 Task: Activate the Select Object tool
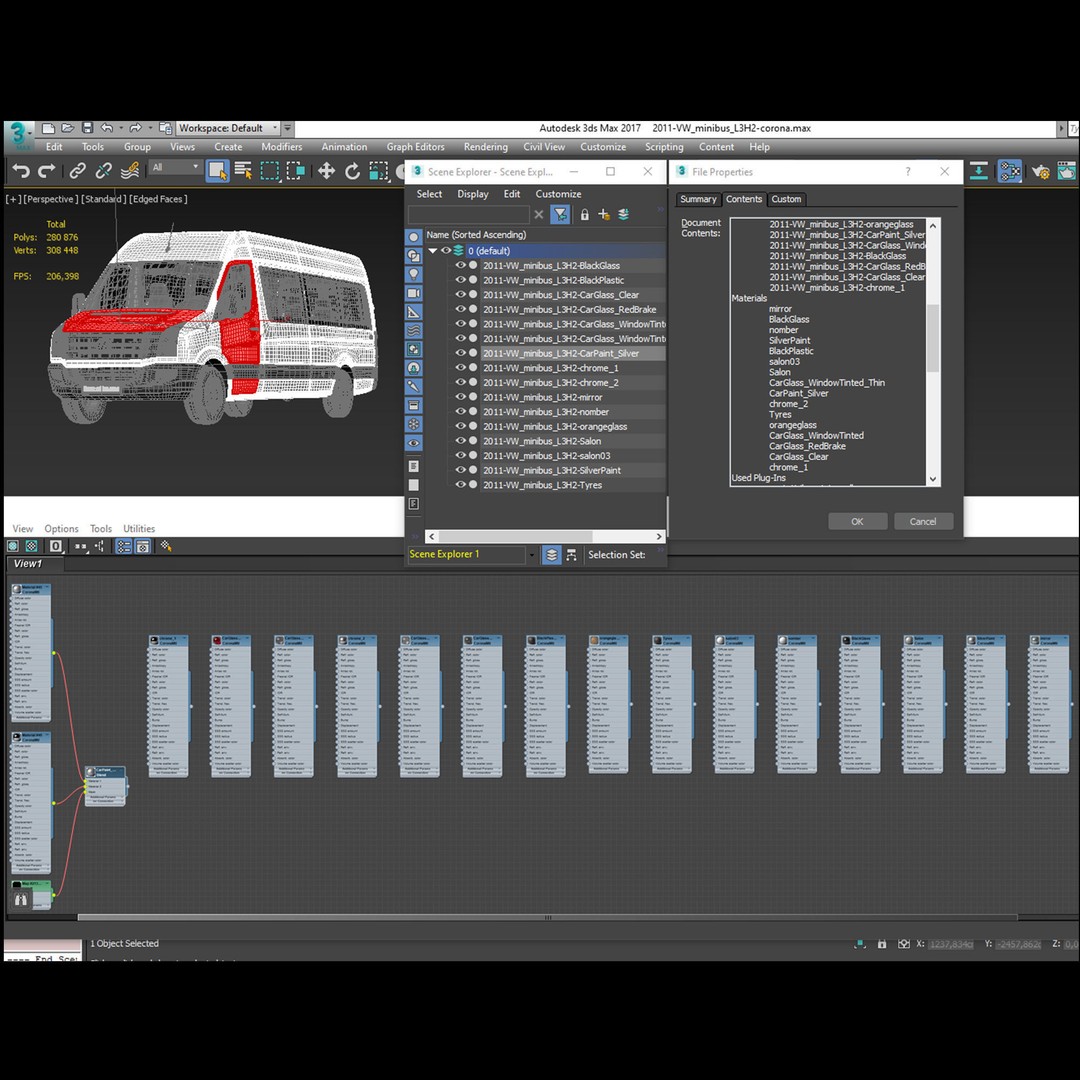(x=218, y=171)
